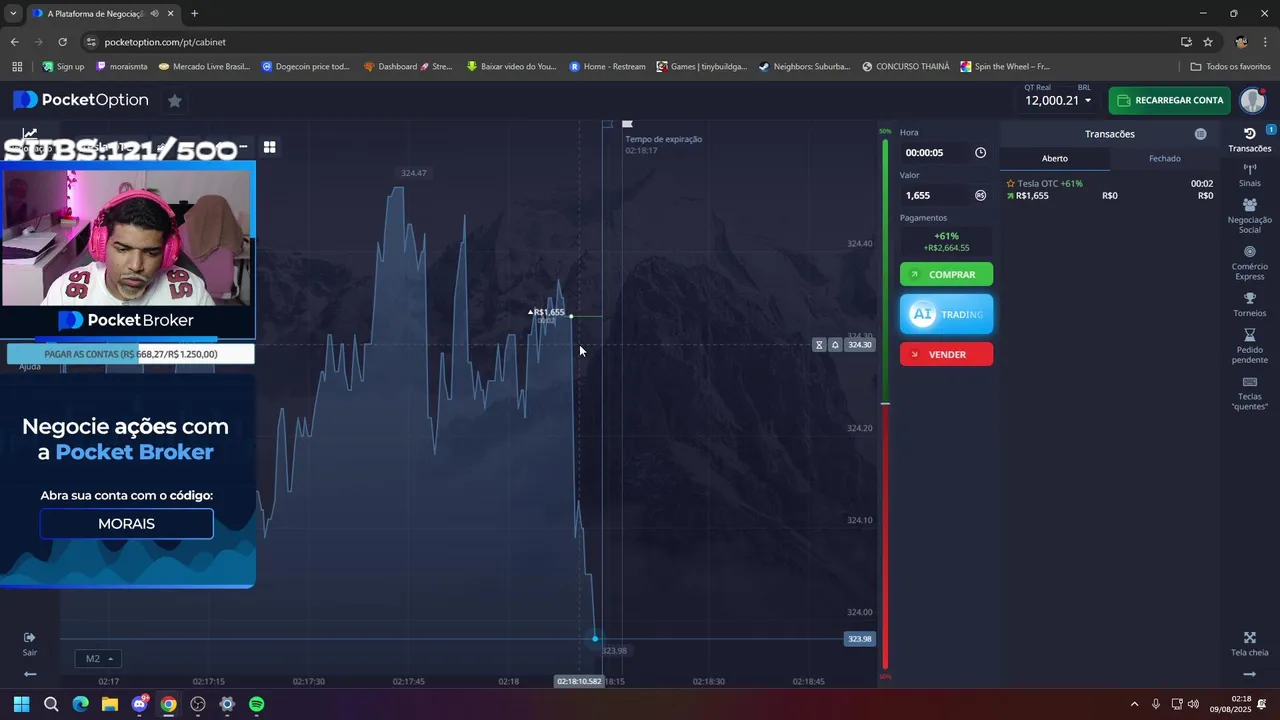This screenshot has width=1280, height=720.
Task: Open Spotify from the taskbar
Action: (x=256, y=704)
